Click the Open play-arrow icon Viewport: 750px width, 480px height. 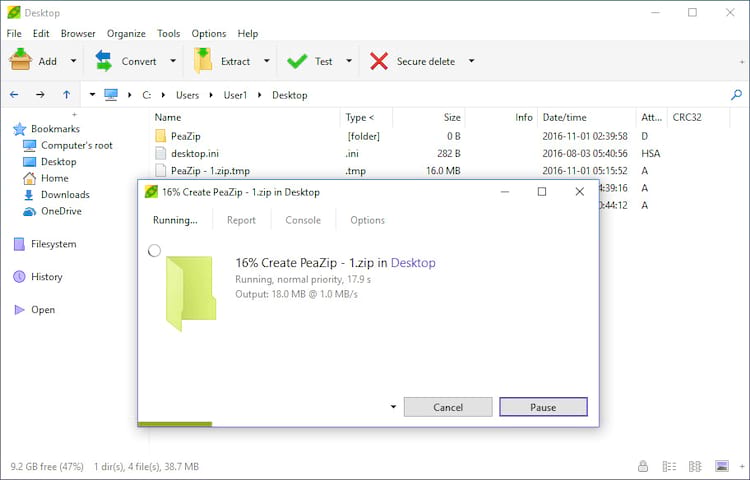click(19, 310)
